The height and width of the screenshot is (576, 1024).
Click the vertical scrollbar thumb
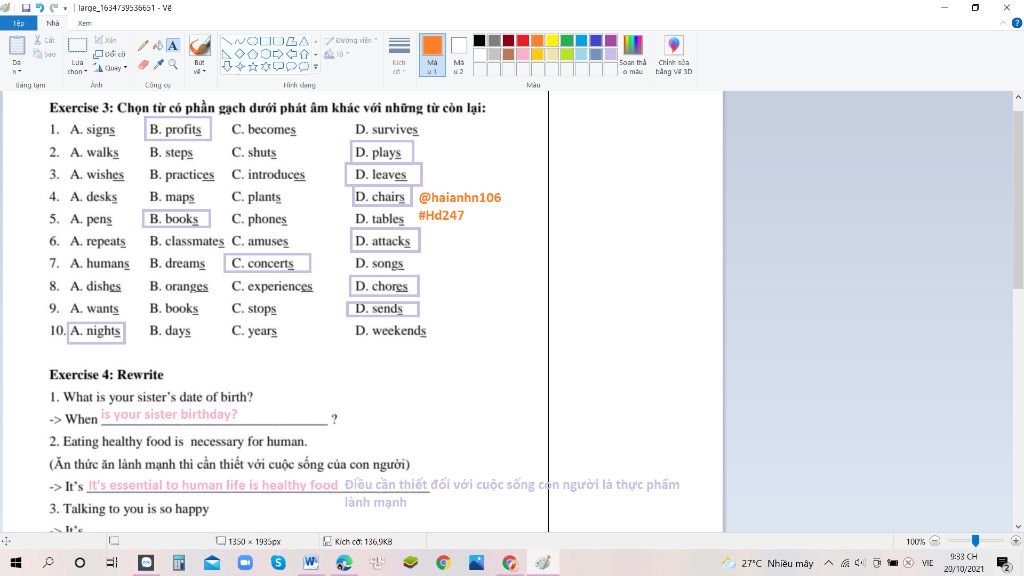[1018, 198]
